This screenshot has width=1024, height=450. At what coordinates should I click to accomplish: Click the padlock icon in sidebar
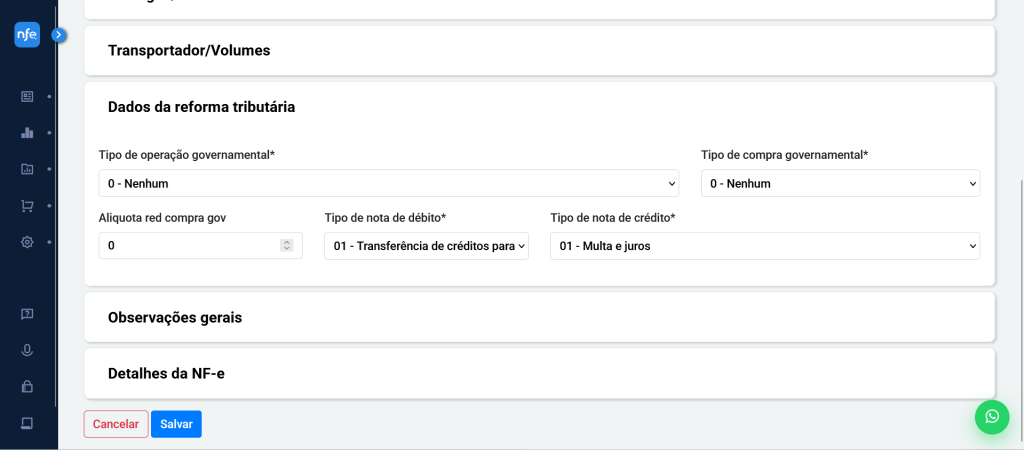point(27,386)
